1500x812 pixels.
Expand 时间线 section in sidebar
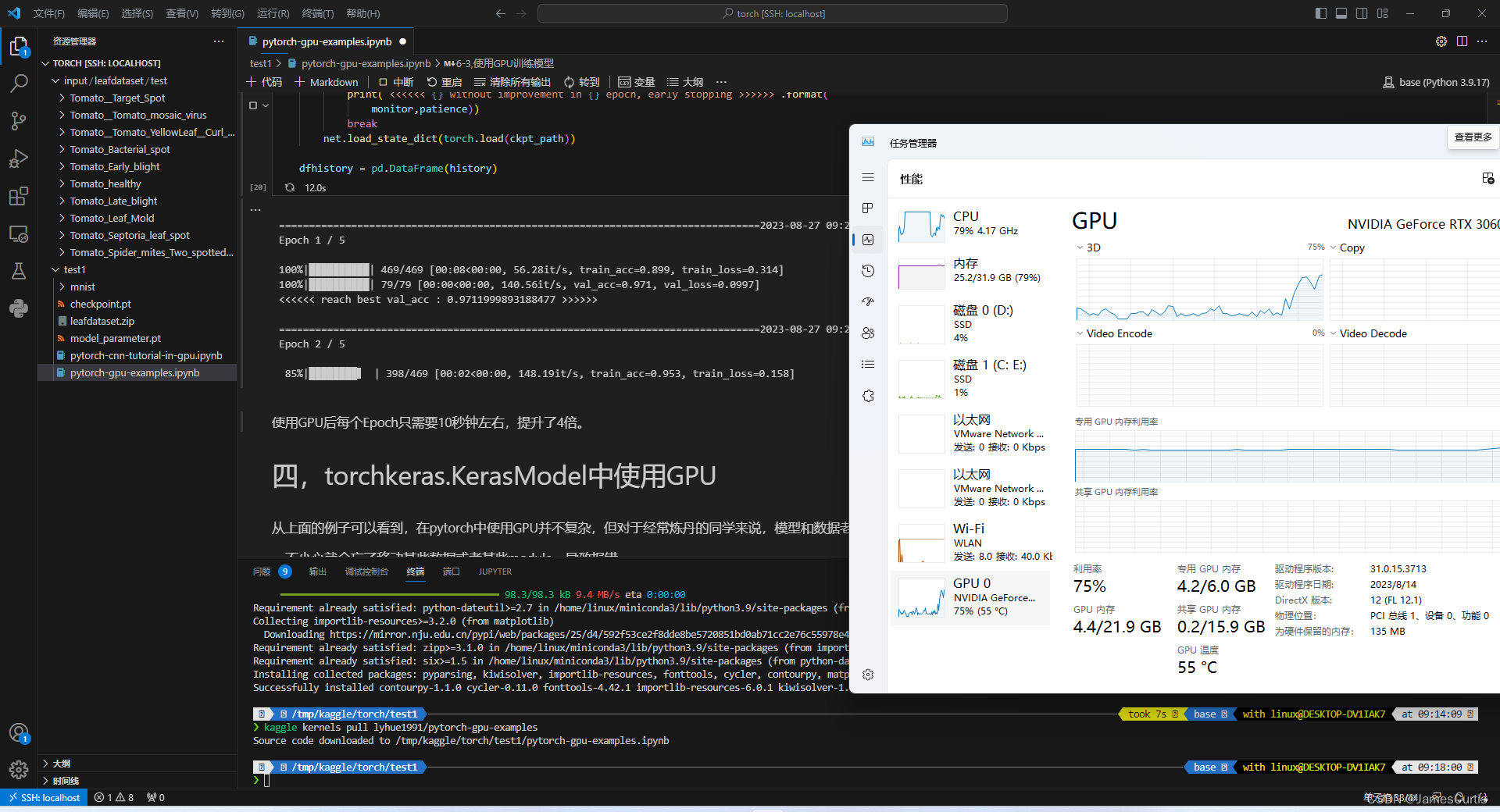137,781
